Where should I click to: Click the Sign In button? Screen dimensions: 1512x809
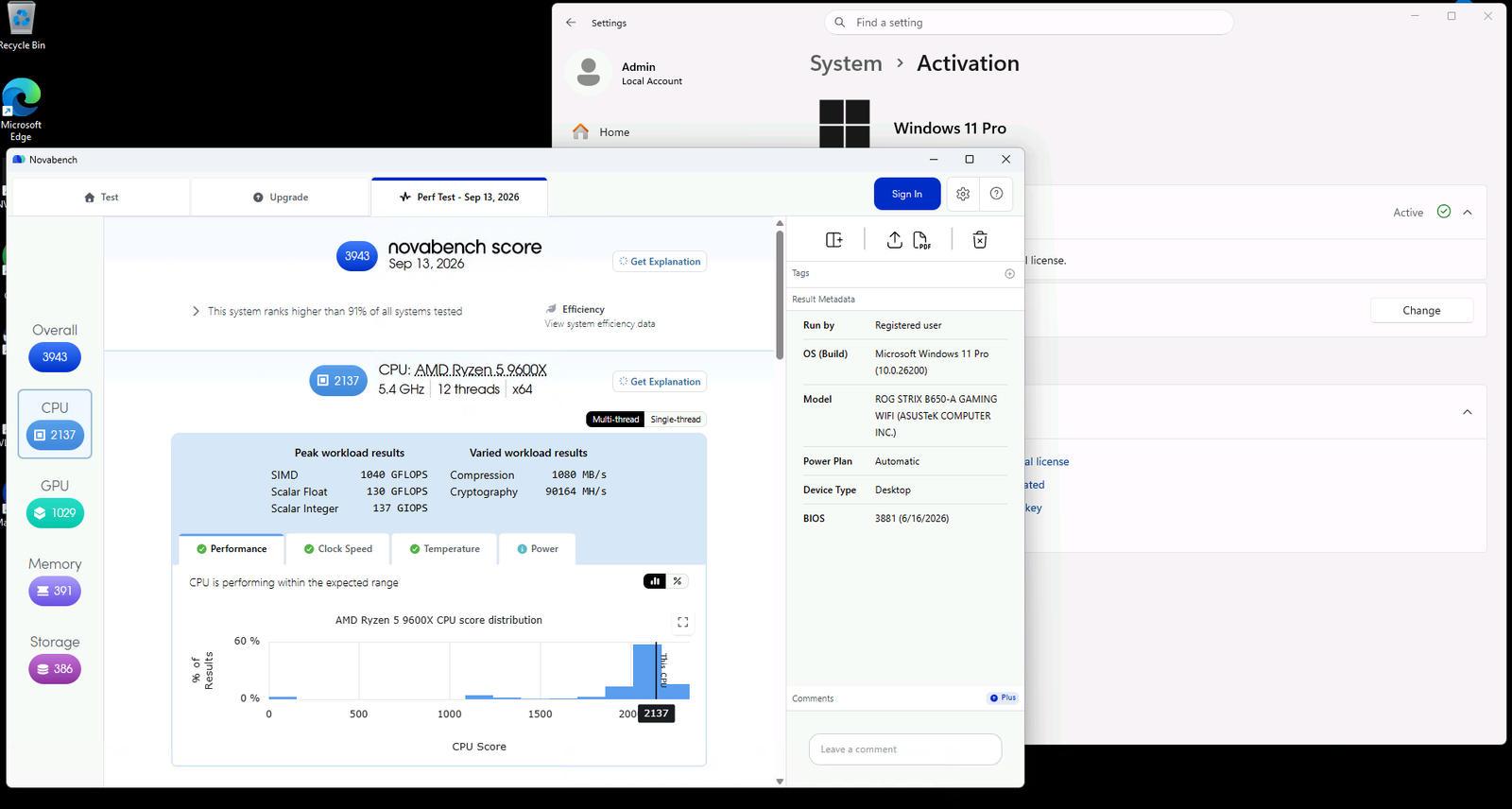pyautogui.click(x=907, y=194)
